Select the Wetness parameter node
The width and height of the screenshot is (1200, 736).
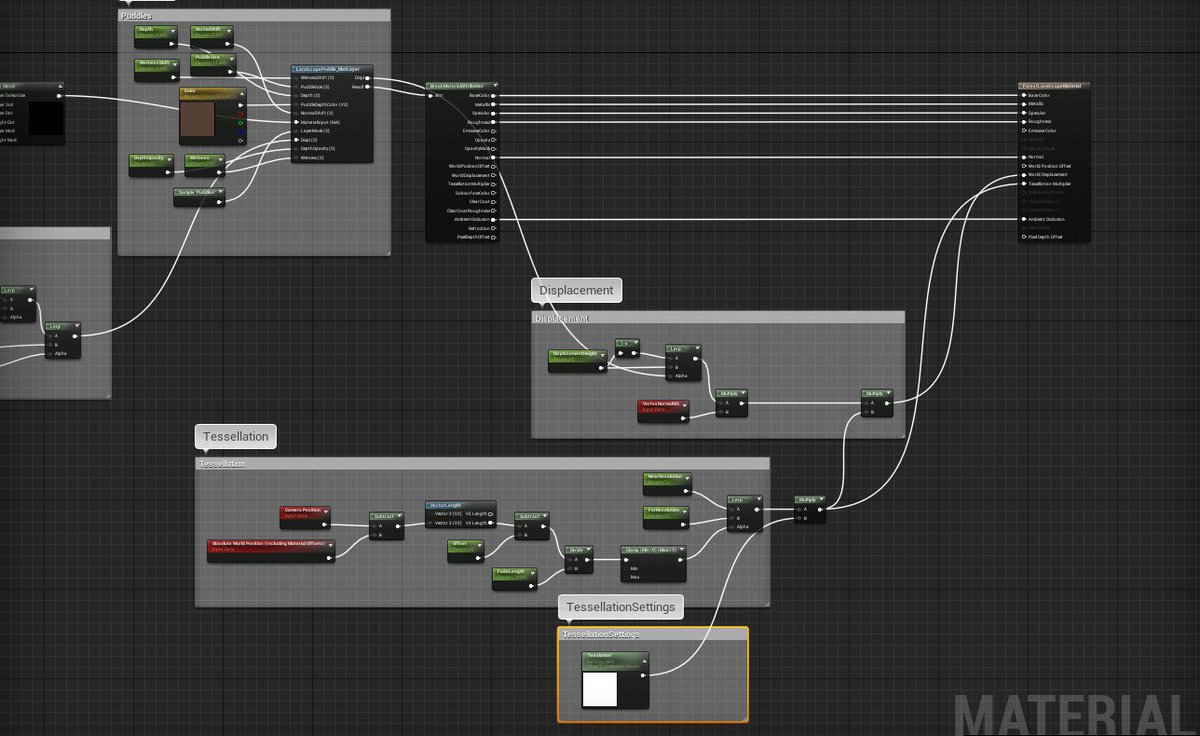point(205,165)
